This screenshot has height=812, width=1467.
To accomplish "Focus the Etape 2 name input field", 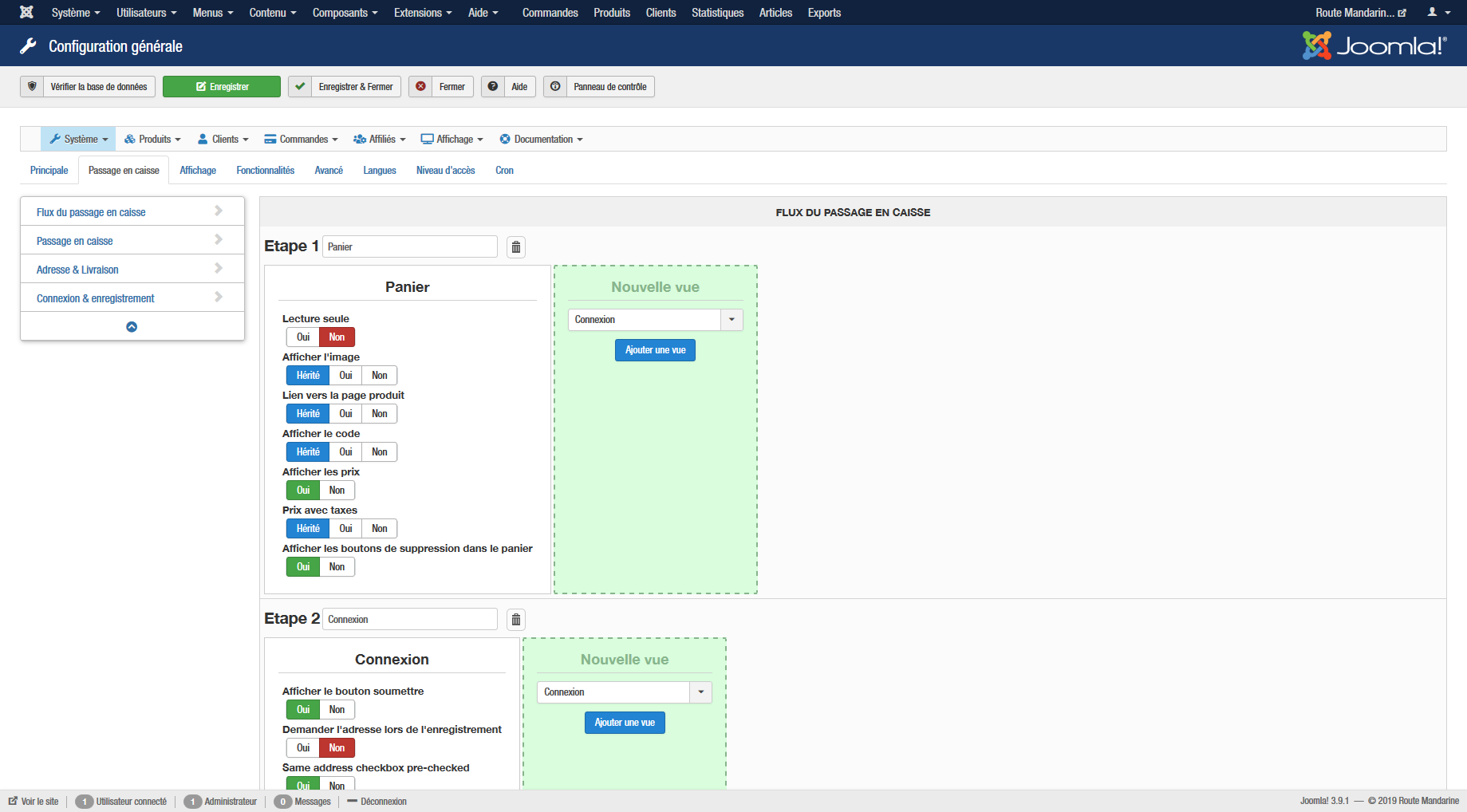I will 410,619.
